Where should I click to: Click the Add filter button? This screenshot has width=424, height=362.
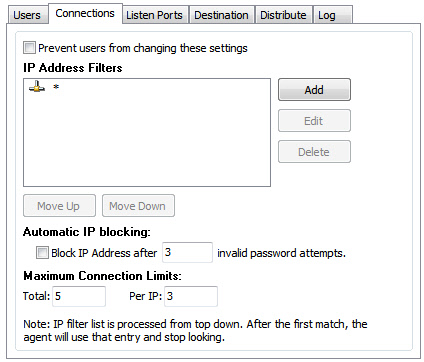pos(314,90)
